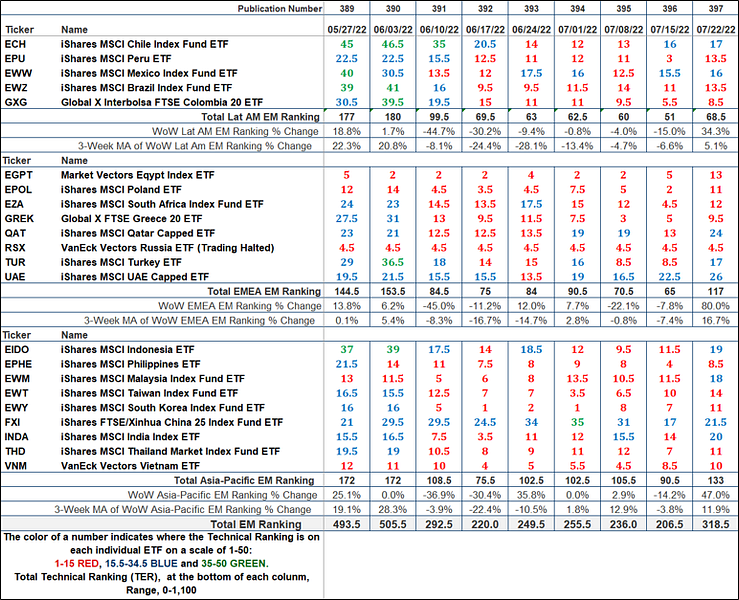Screen dimensions: 739x600
Task: Click 'WoW Lat AM EM Ranking % Change' label
Action: click(235, 132)
